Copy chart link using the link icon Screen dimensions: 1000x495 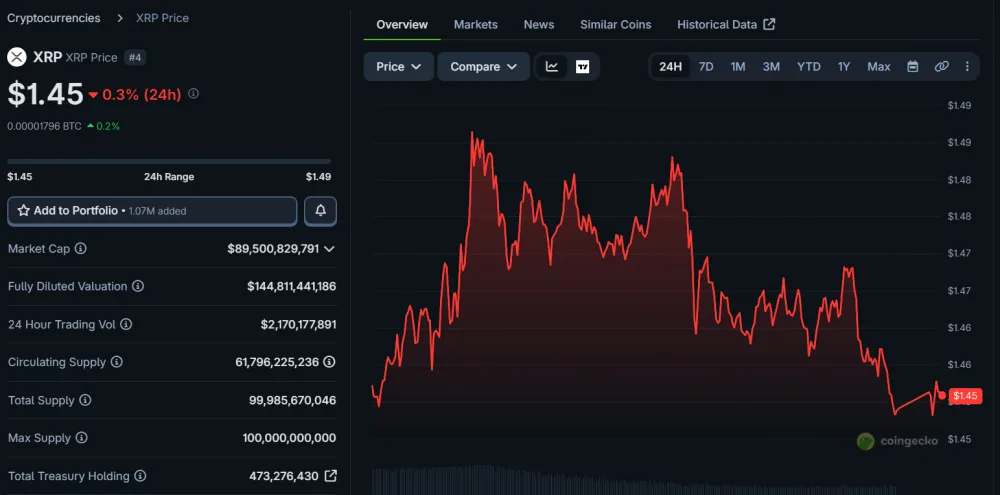pyautogui.click(x=941, y=66)
